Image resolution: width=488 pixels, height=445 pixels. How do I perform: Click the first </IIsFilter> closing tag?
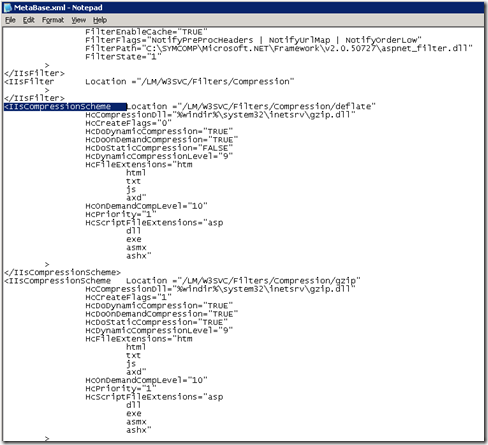click(x=34, y=73)
